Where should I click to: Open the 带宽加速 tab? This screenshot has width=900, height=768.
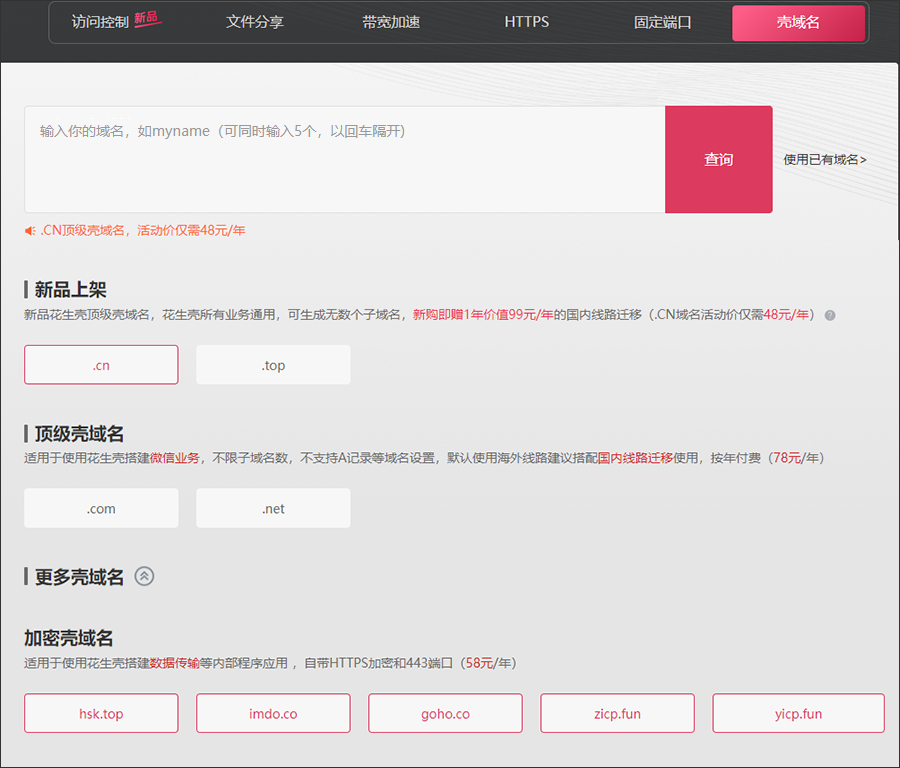[x=391, y=22]
